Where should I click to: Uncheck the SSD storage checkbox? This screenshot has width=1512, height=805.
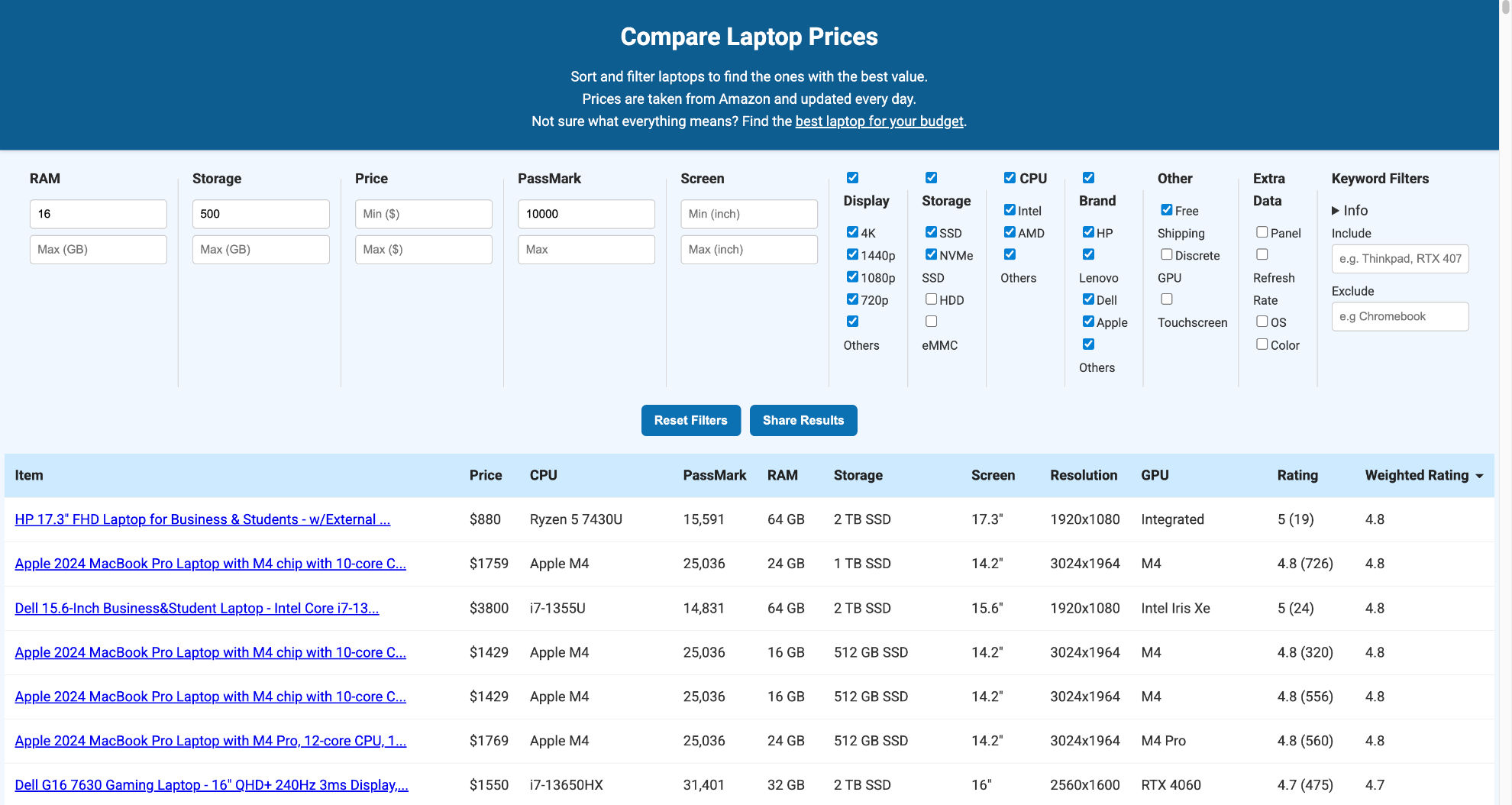(x=931, y=232)
